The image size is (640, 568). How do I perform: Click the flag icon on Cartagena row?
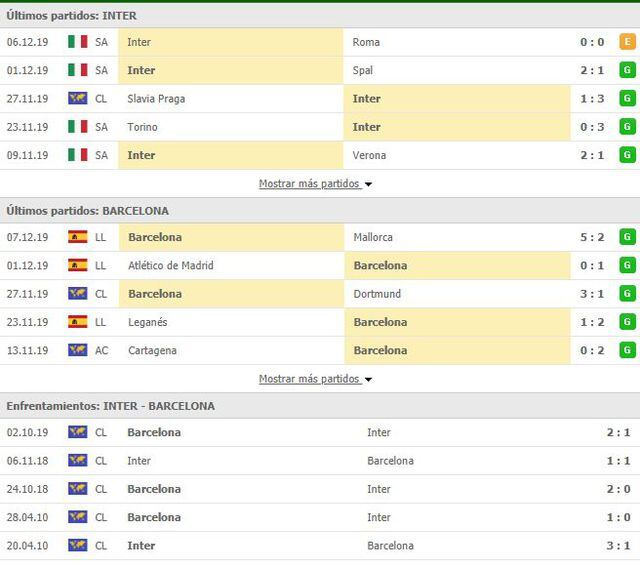[x=77, y=351]
